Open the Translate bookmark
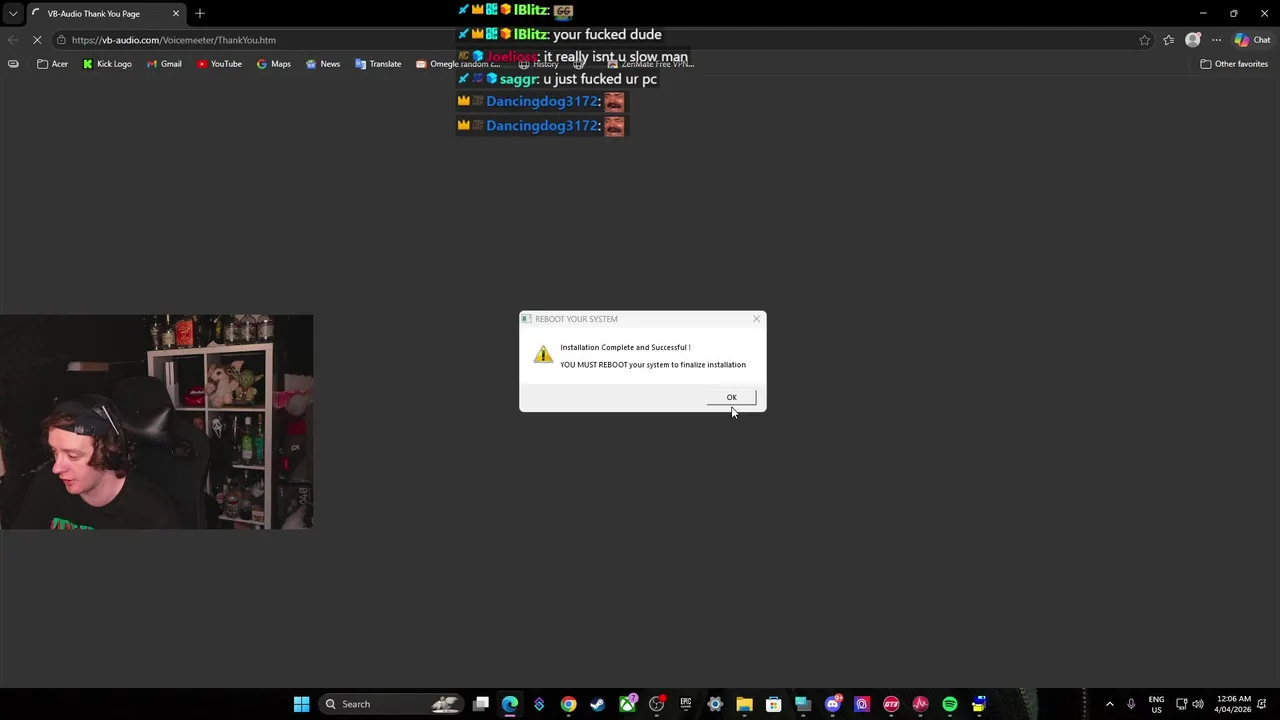The height and width of the screenshot is (720, 1280). pyautogui.click(x=378, y=64)
